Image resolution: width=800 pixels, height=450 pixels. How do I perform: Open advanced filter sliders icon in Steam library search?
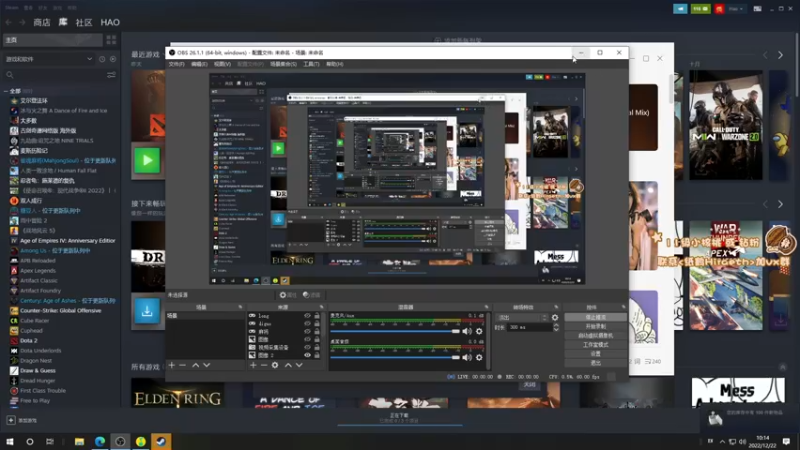[x=111, y=75]
